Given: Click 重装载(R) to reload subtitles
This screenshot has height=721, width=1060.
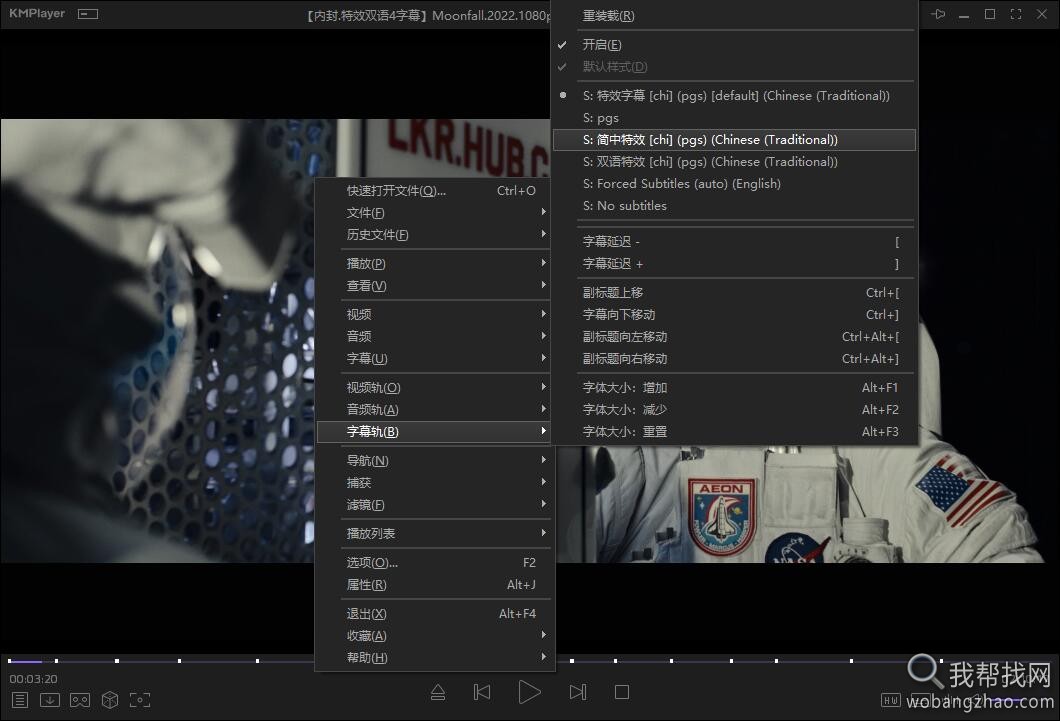Looking at the screenshot, I should pyautogui.click(x=734, y=16).
